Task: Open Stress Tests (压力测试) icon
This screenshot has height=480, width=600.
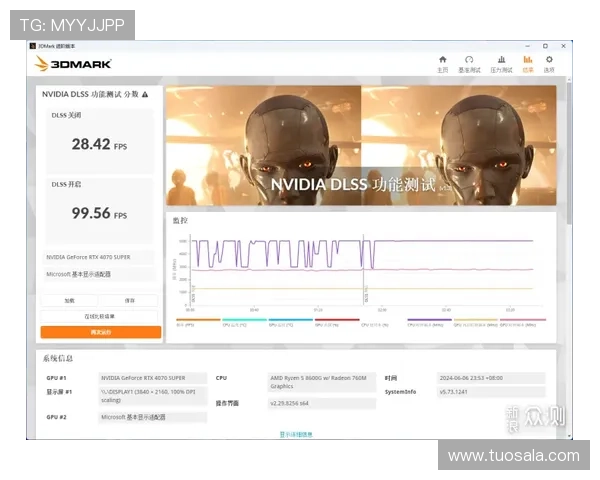Action: [500, 63]
